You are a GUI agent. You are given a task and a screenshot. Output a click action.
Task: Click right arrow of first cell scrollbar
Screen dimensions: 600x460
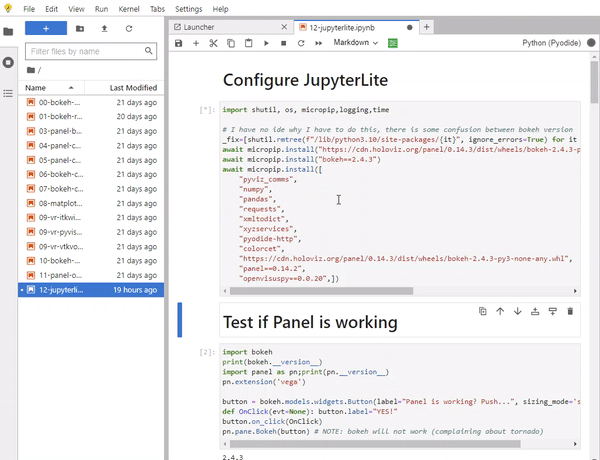pos(575,291)
